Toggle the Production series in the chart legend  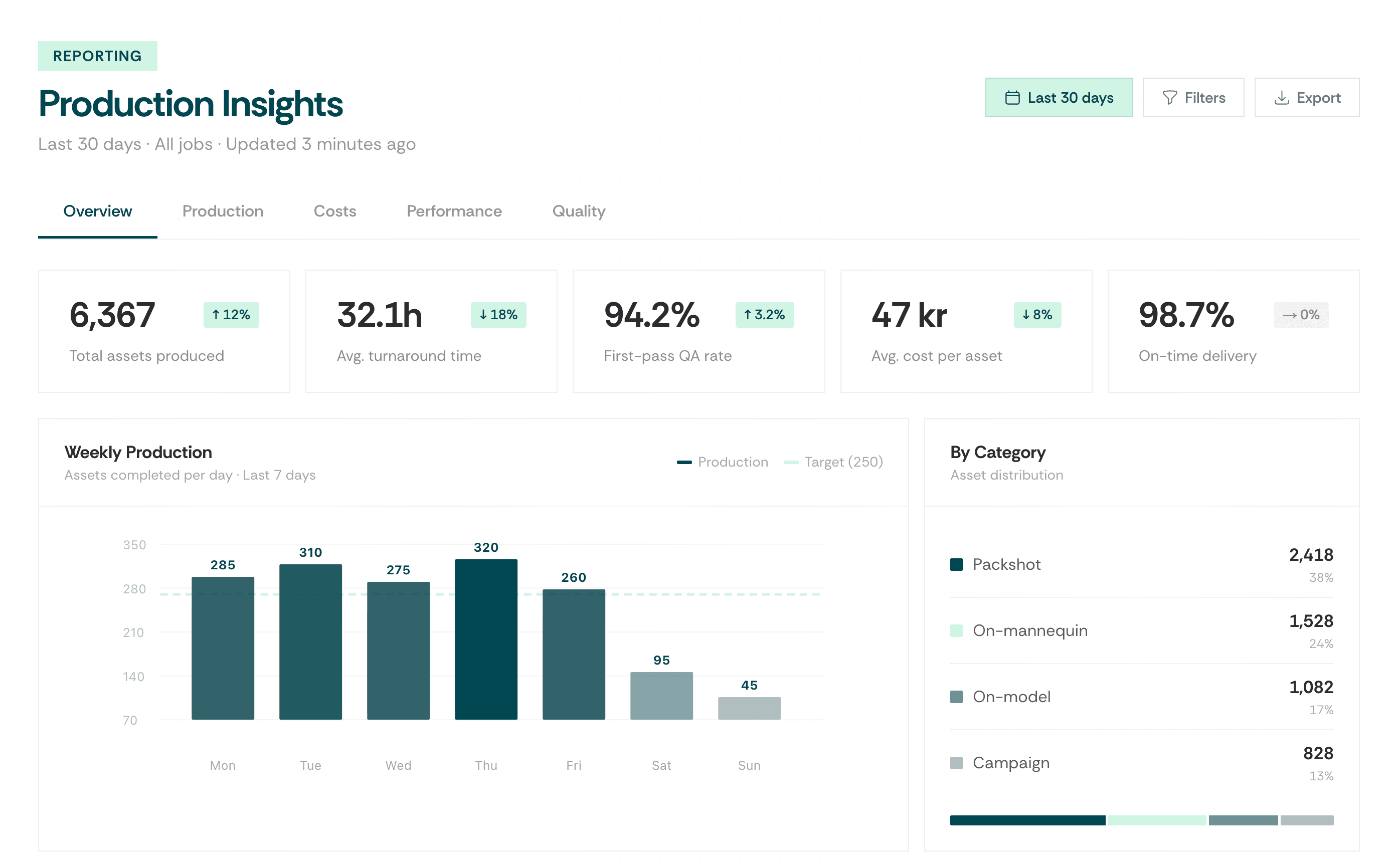[x=723, y=462]
